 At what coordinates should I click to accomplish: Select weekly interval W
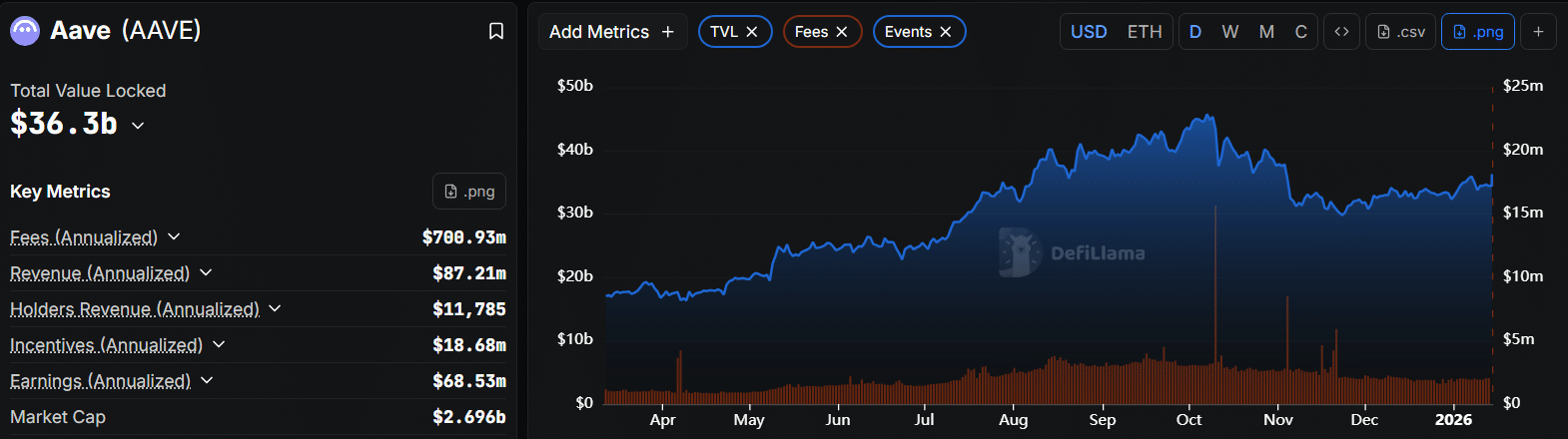click(x=1230, y=32)
